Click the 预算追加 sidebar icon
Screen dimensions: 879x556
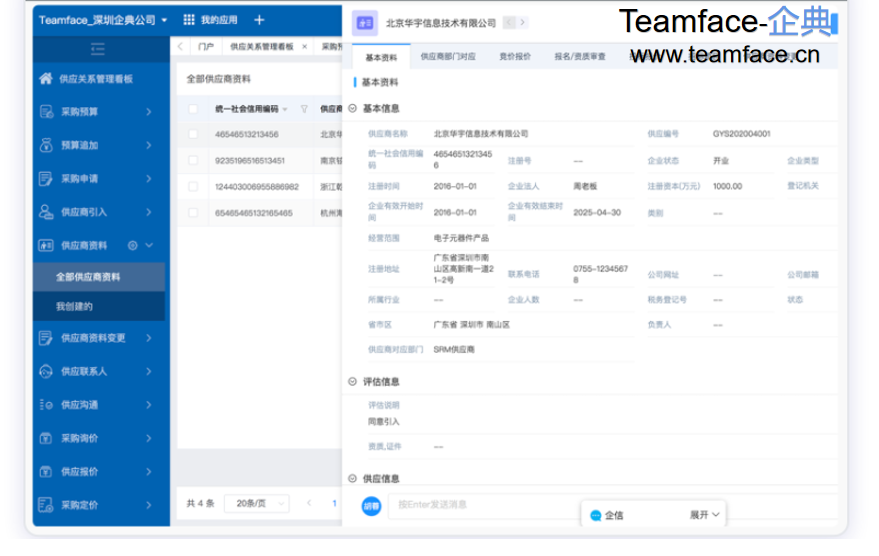[46, 145]
